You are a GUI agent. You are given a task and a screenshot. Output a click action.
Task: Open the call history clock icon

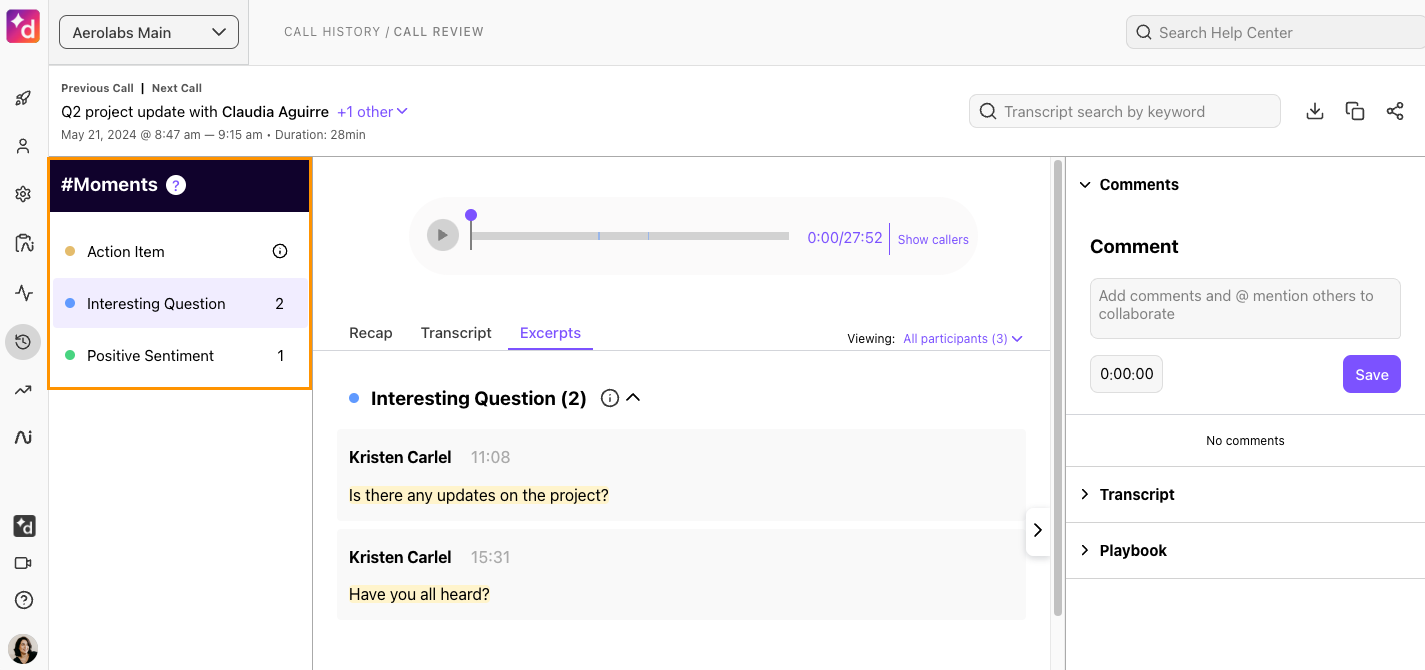23,342
